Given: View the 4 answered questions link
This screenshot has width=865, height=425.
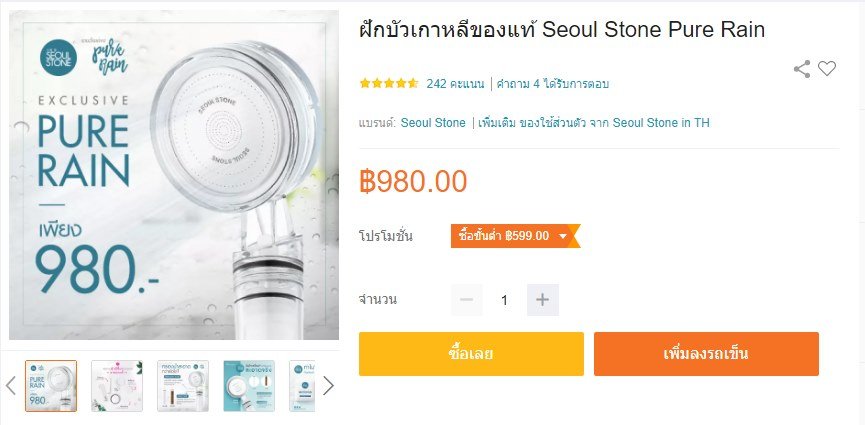Looking at the screenshot, I should [x=553, y=84].
